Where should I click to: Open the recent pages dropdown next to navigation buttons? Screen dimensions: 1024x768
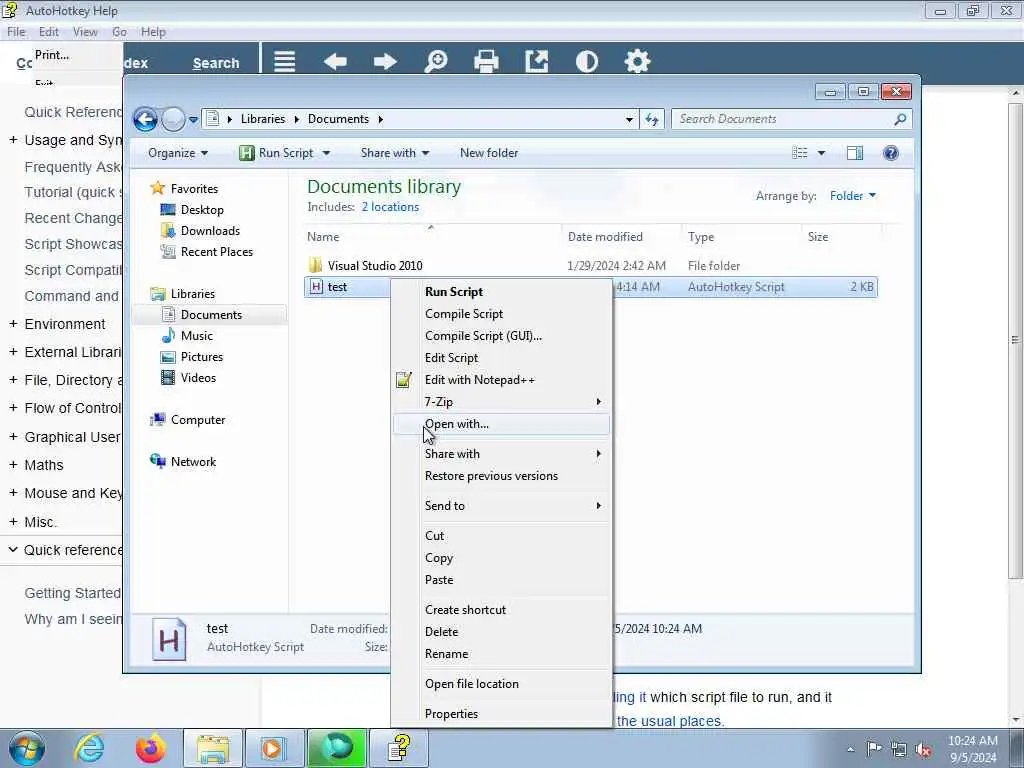point(193,120)
